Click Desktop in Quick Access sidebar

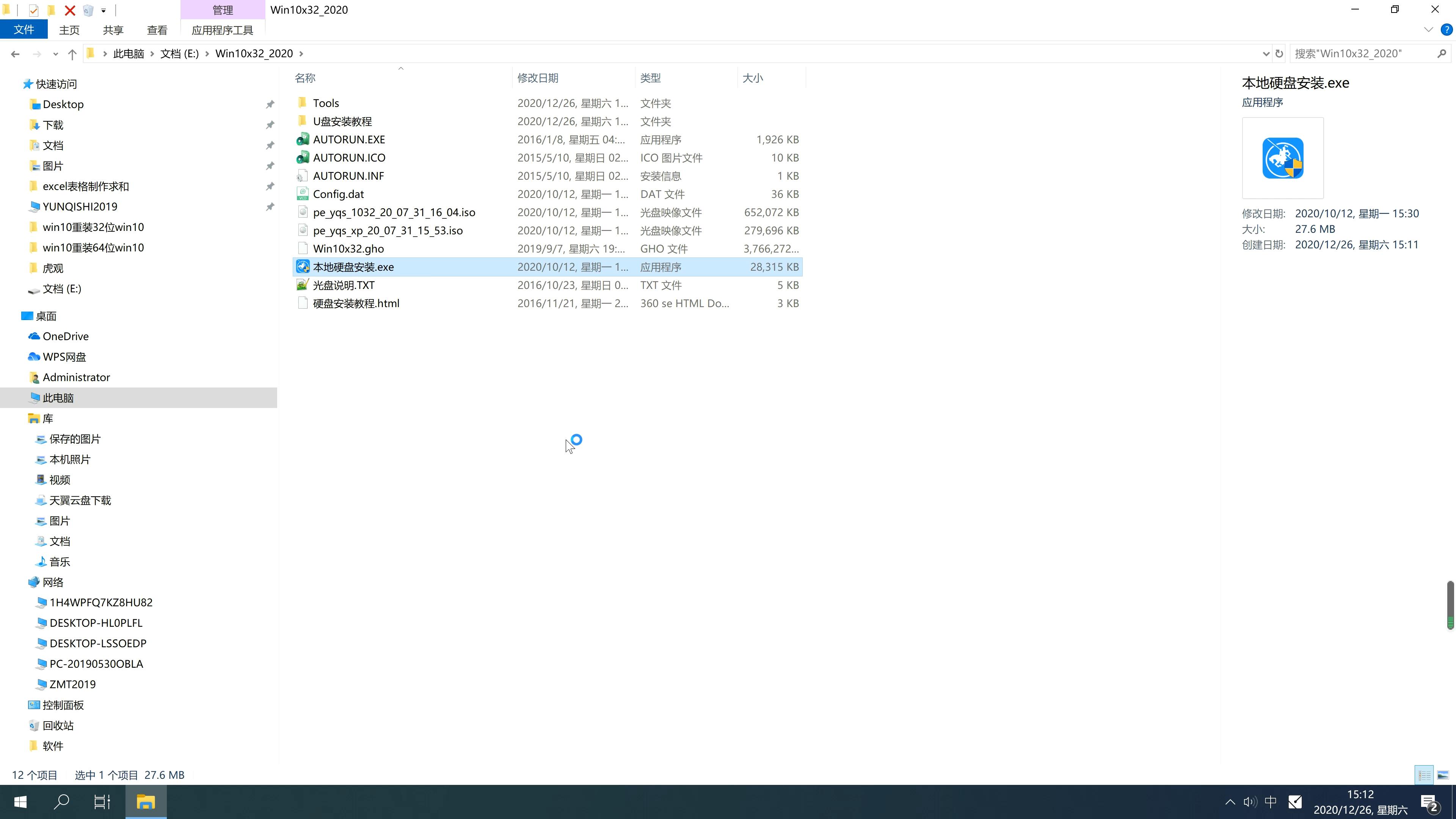62,104
